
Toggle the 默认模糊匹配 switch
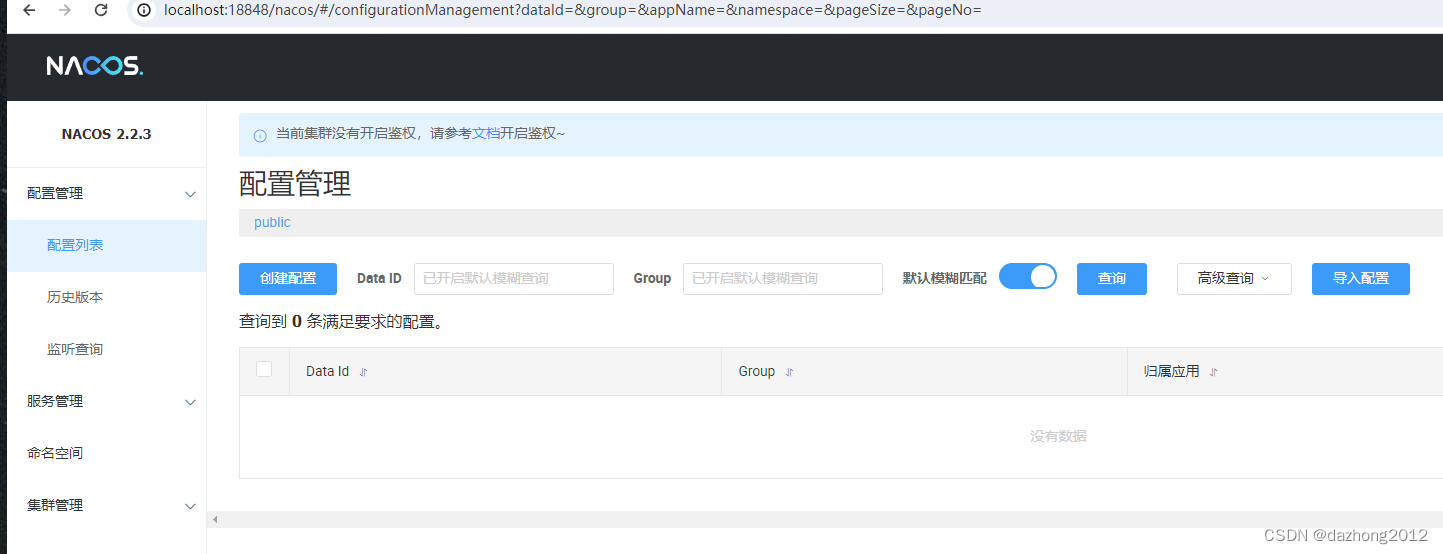click(1027, 277)
